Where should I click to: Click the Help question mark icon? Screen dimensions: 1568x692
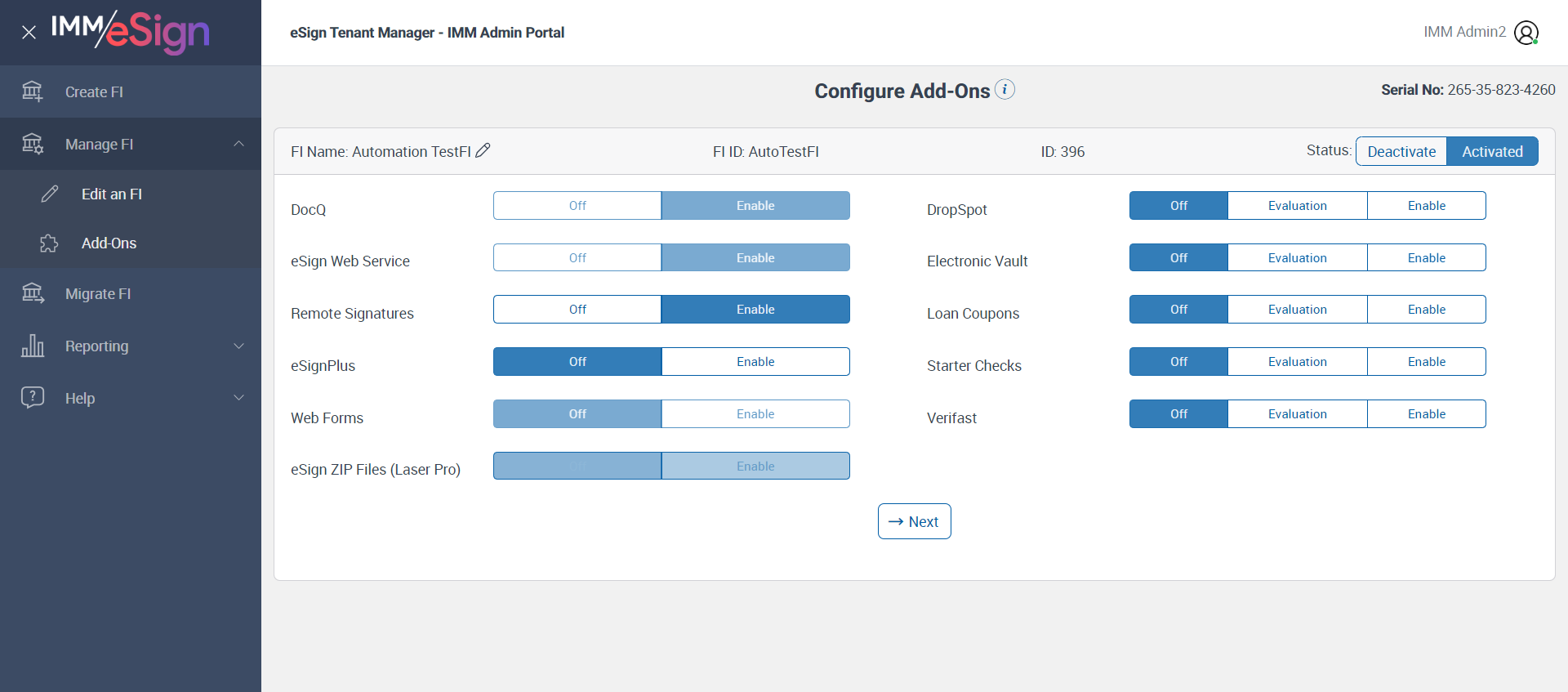(33, 398)
